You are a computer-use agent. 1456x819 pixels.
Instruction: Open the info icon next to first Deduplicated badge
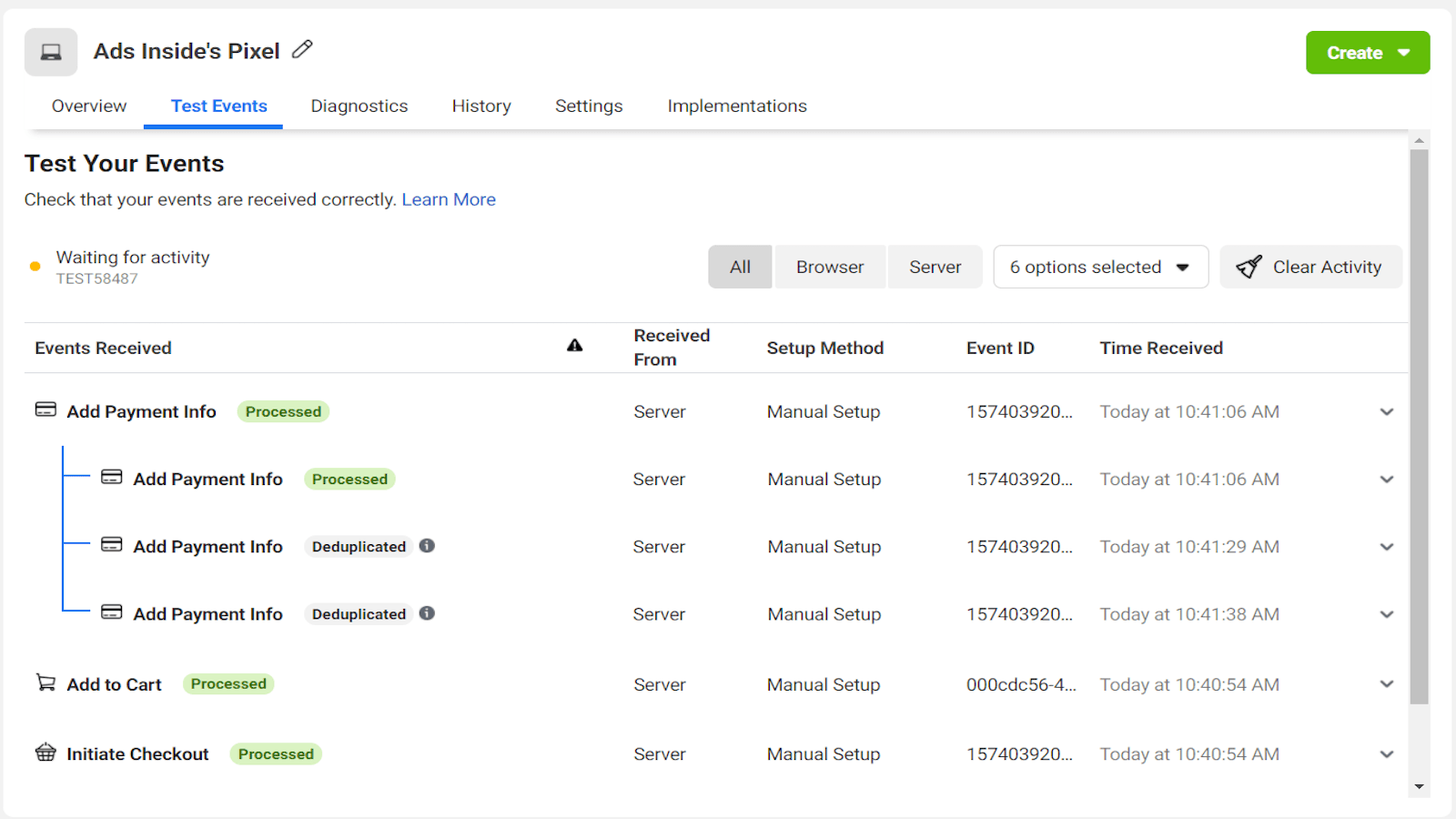click(x=427, y=546)
